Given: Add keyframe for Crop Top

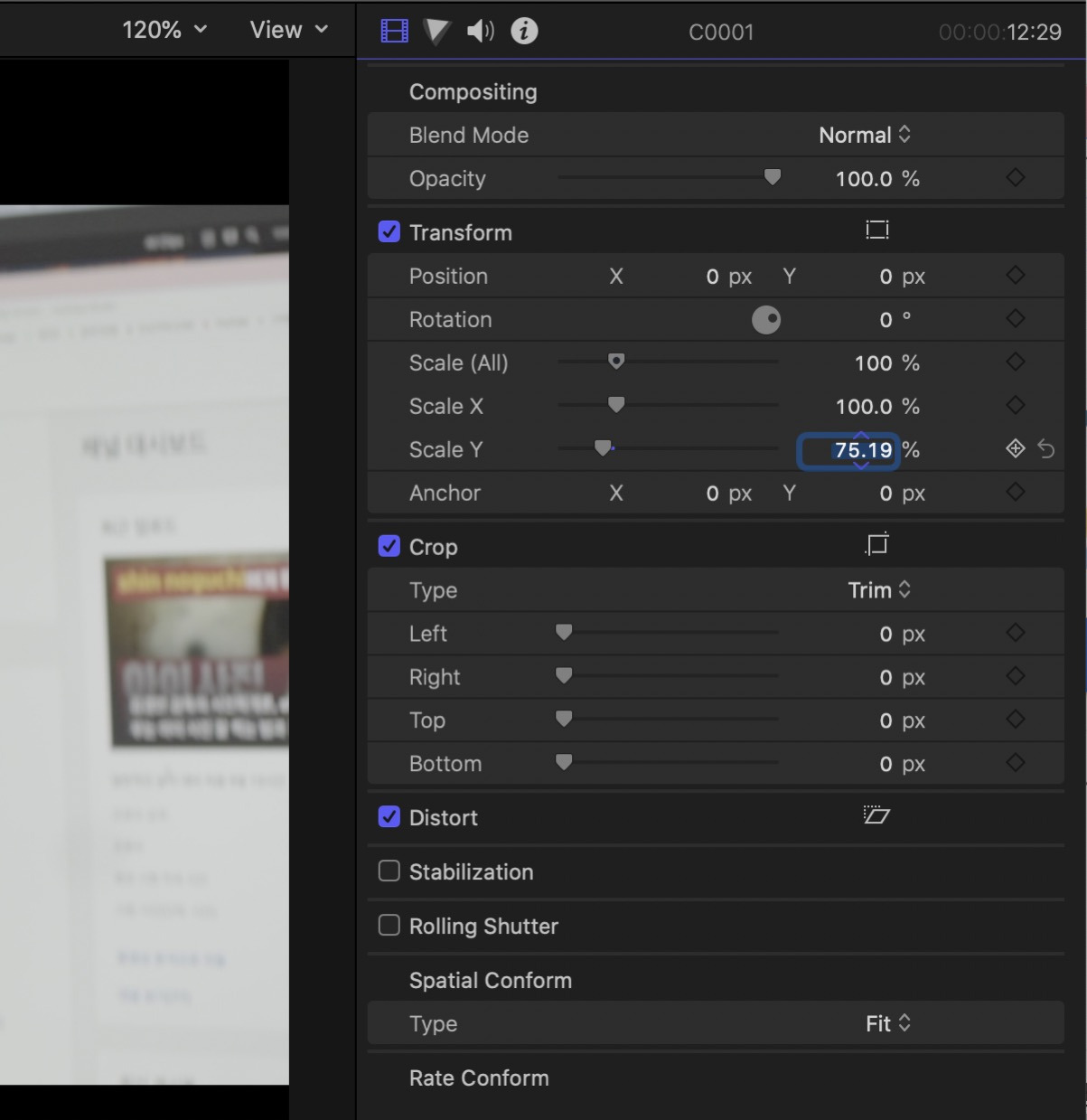Looking at the screenshot, I should (x=1016, y=720).
